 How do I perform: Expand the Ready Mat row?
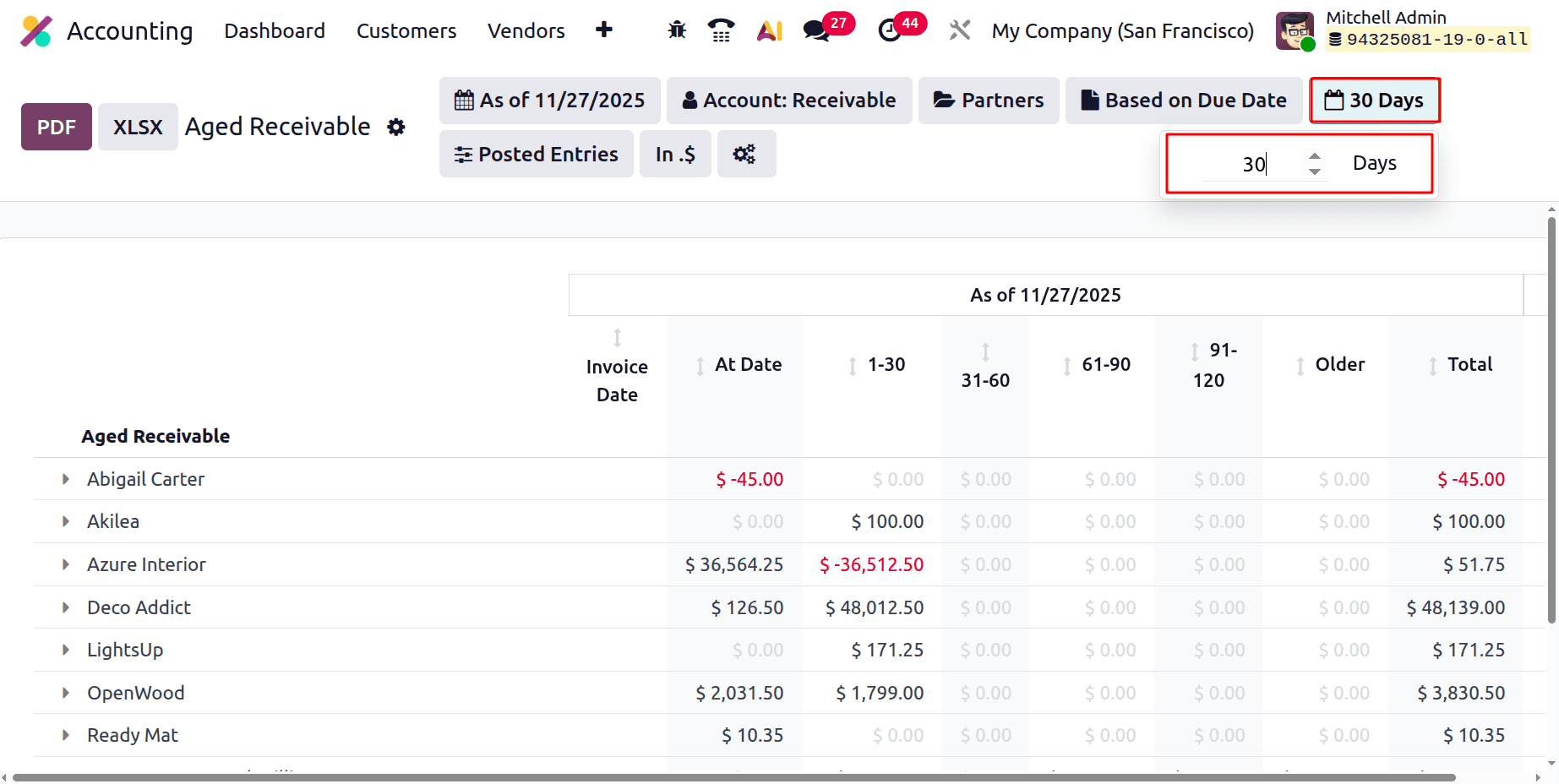pos(66,735)
